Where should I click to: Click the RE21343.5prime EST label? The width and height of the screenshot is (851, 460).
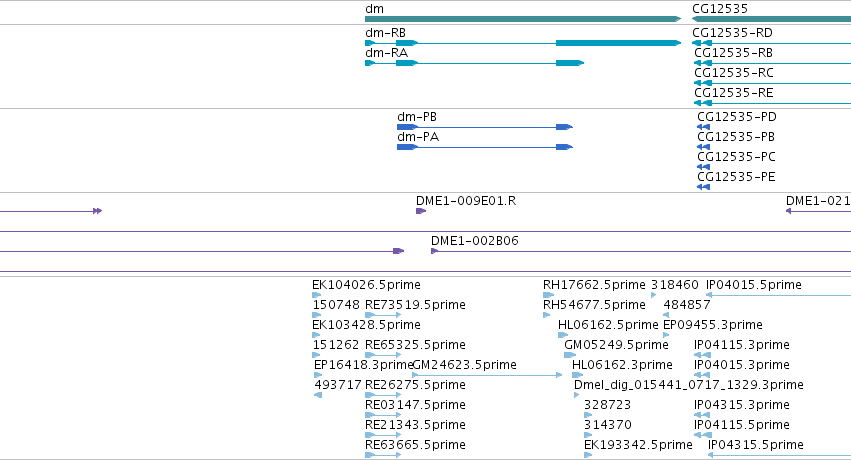(x=415, y=426)
